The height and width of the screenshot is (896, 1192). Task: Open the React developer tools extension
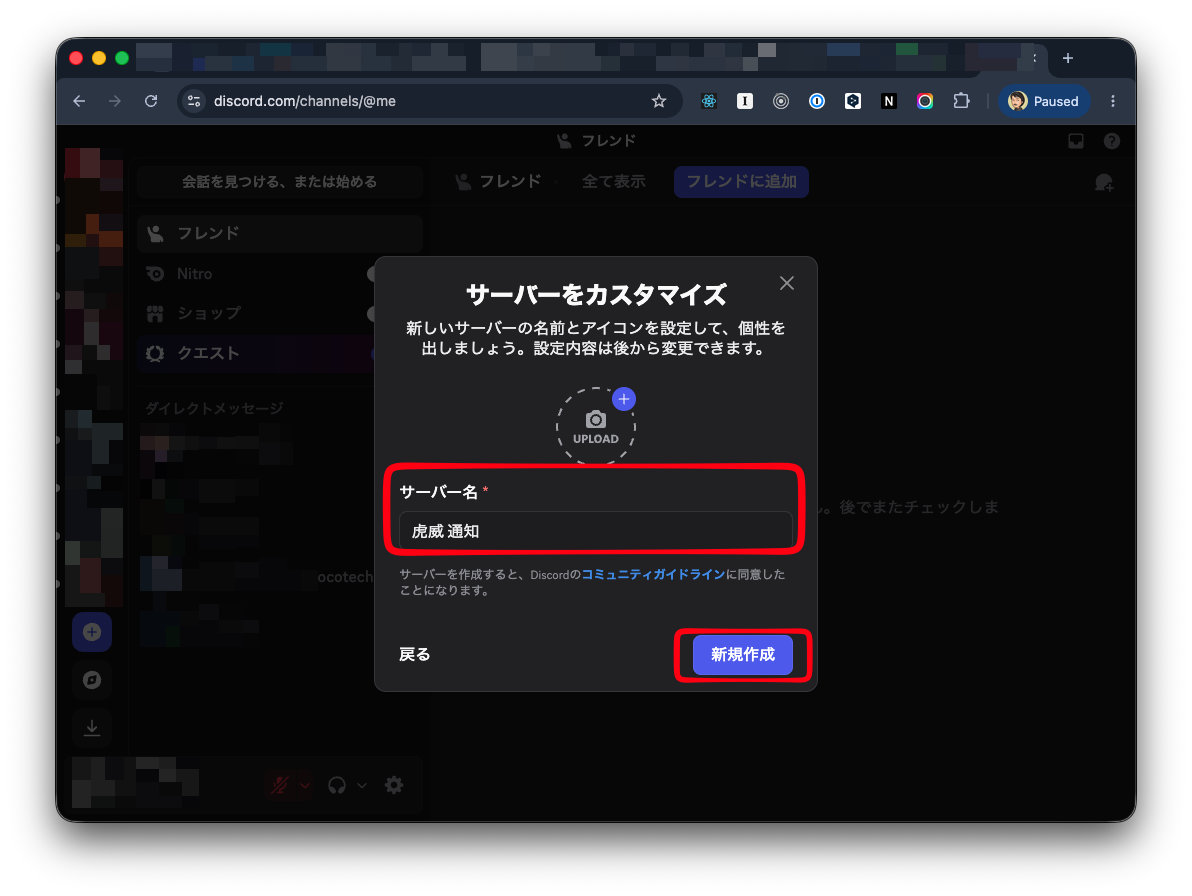point(709,101)
